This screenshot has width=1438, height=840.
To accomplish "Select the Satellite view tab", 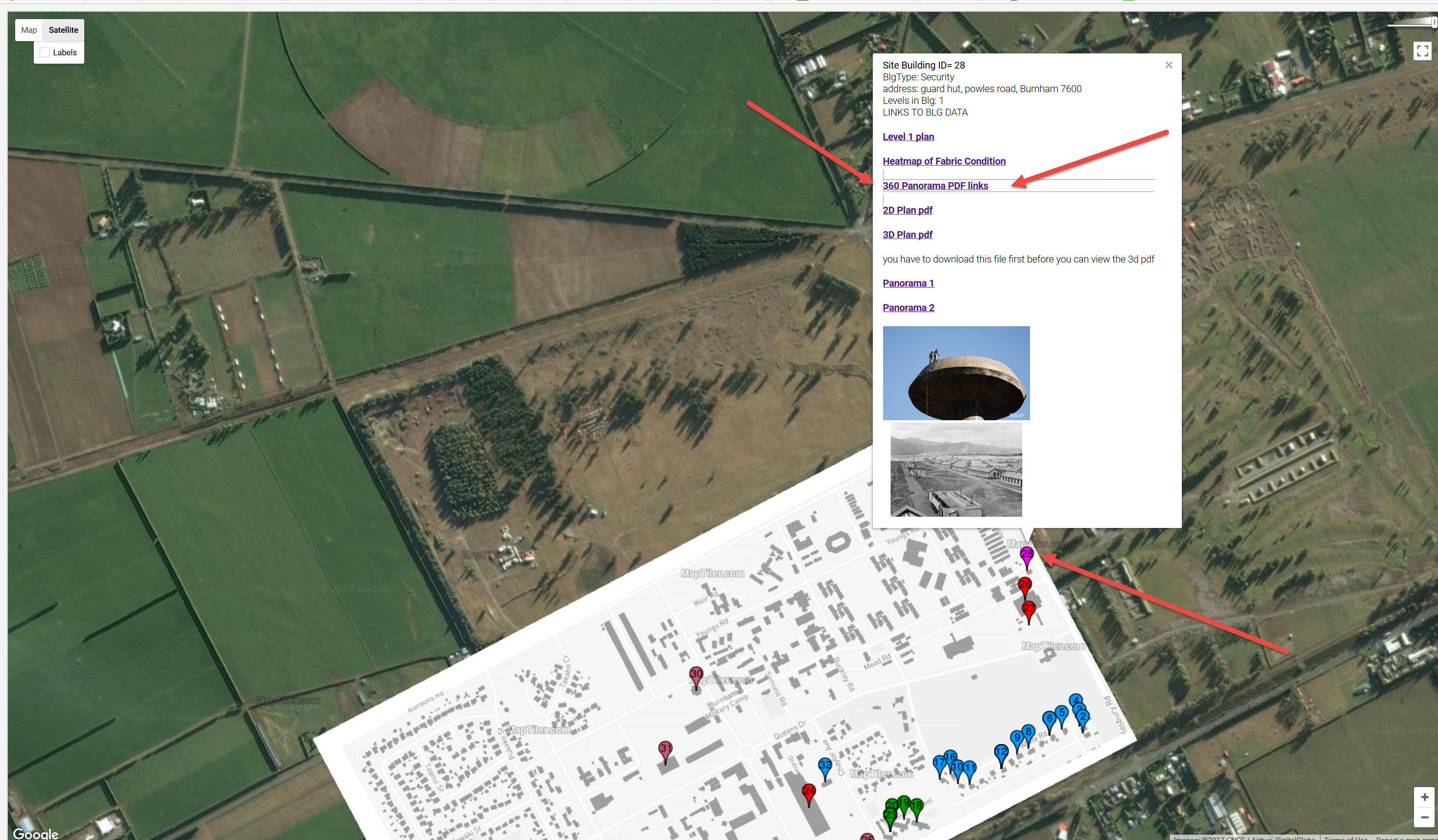I will 63,30.
